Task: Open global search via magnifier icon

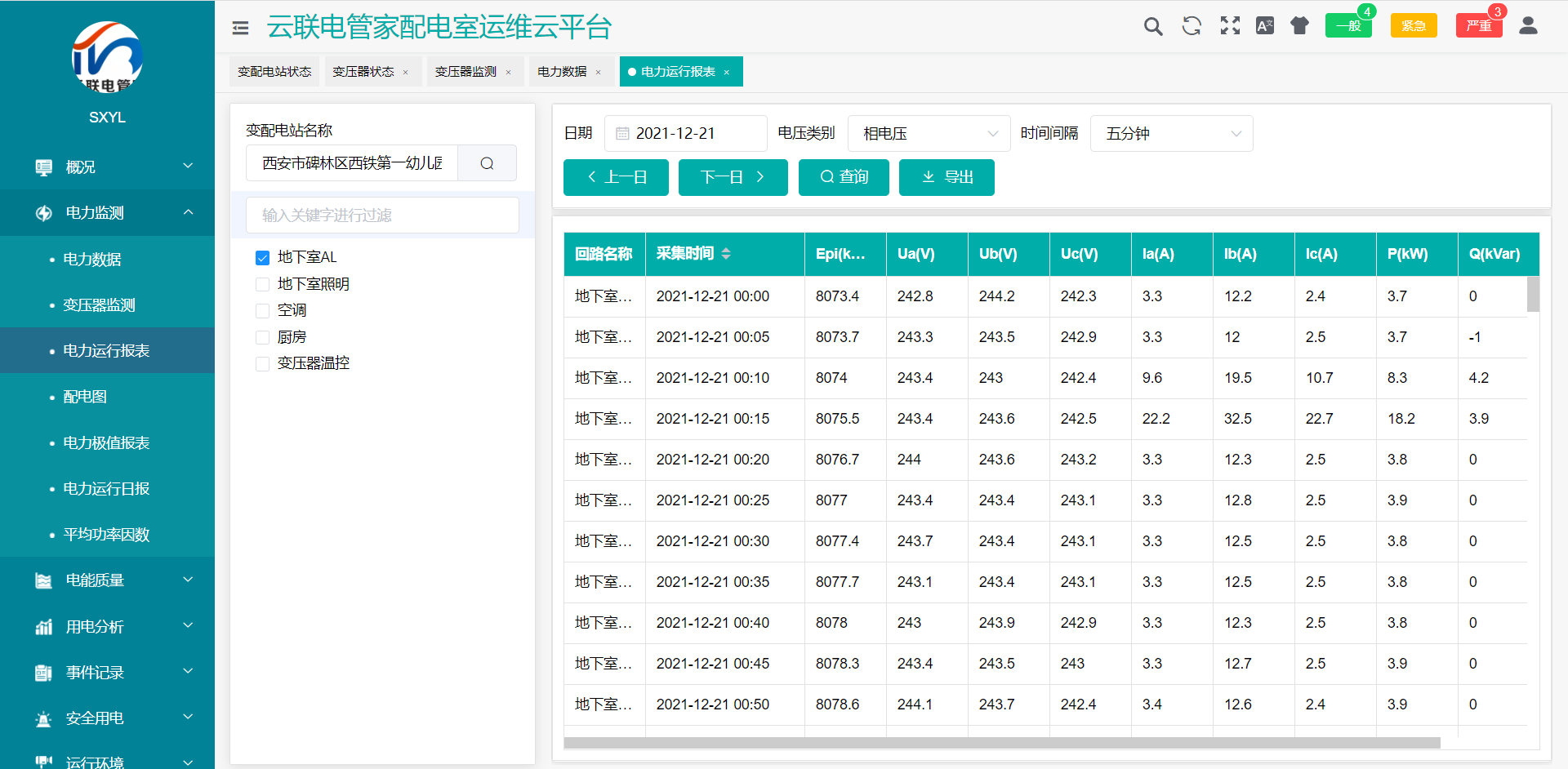Action: pyautogui.click(x=1153, y=25)
